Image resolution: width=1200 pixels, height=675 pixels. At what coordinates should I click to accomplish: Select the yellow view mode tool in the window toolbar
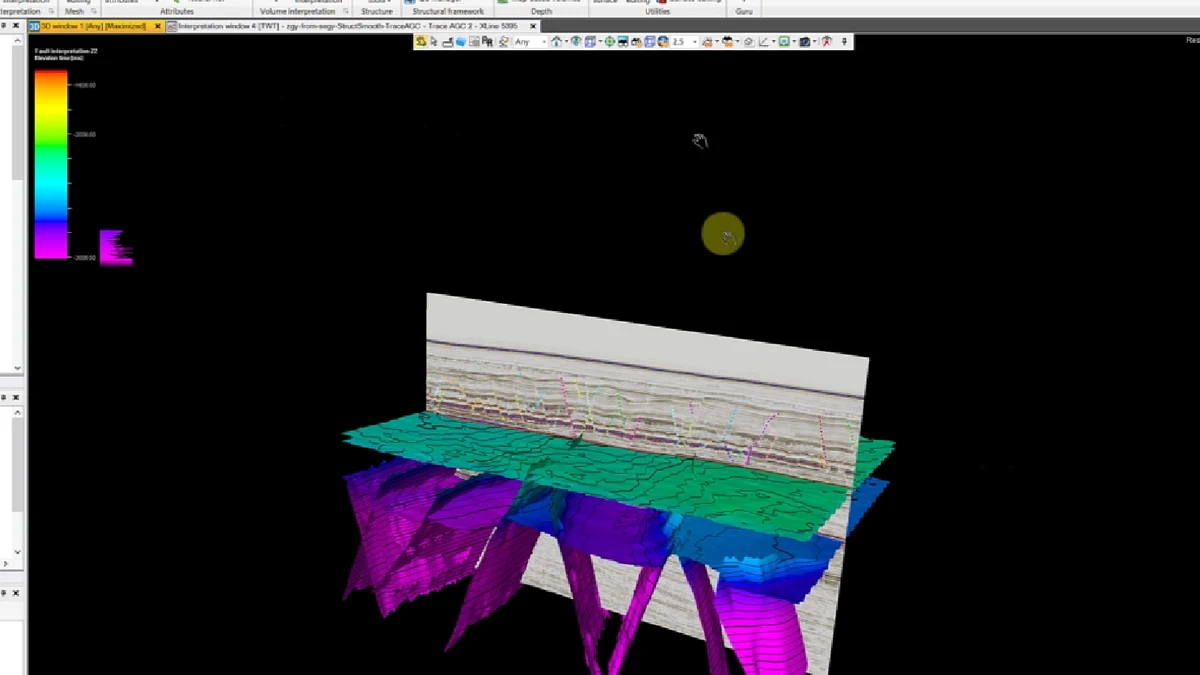click(x=421, y=42)
